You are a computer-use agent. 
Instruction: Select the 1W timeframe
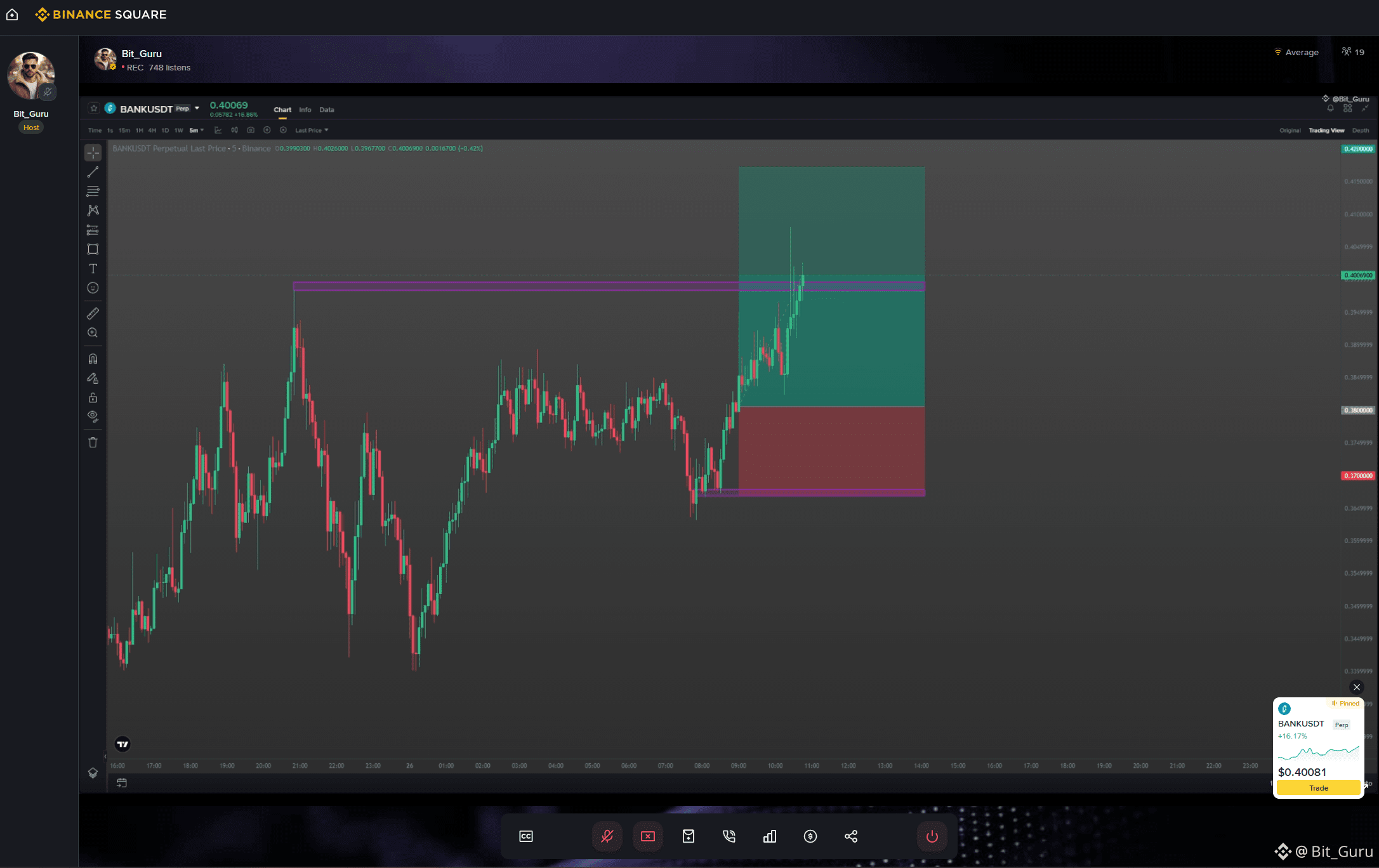(x=178, y=131)
